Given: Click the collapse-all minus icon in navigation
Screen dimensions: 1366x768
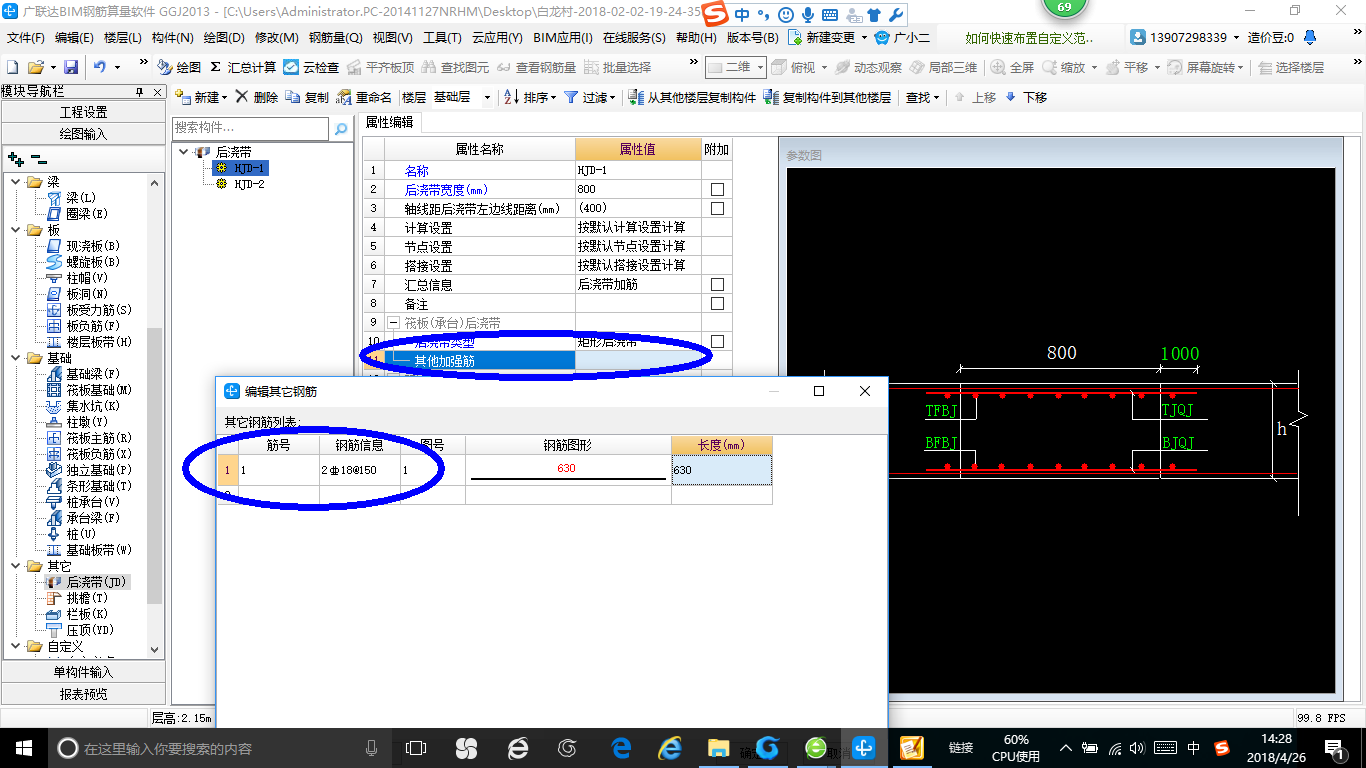Looking at the screenshot, I should pos(39,159).
